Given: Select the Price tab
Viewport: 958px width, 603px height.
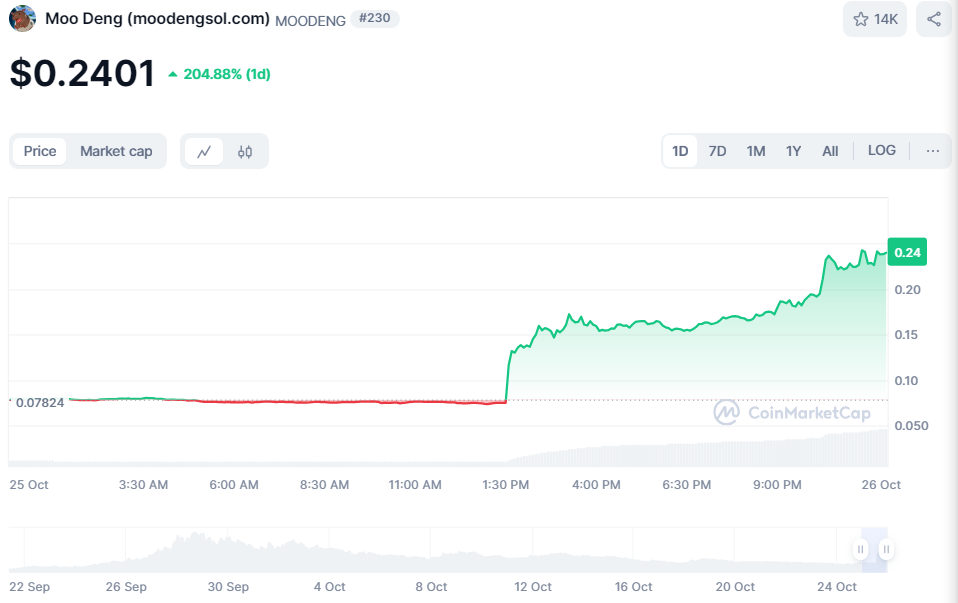Looking at the screenshot, I should (40, 151).
